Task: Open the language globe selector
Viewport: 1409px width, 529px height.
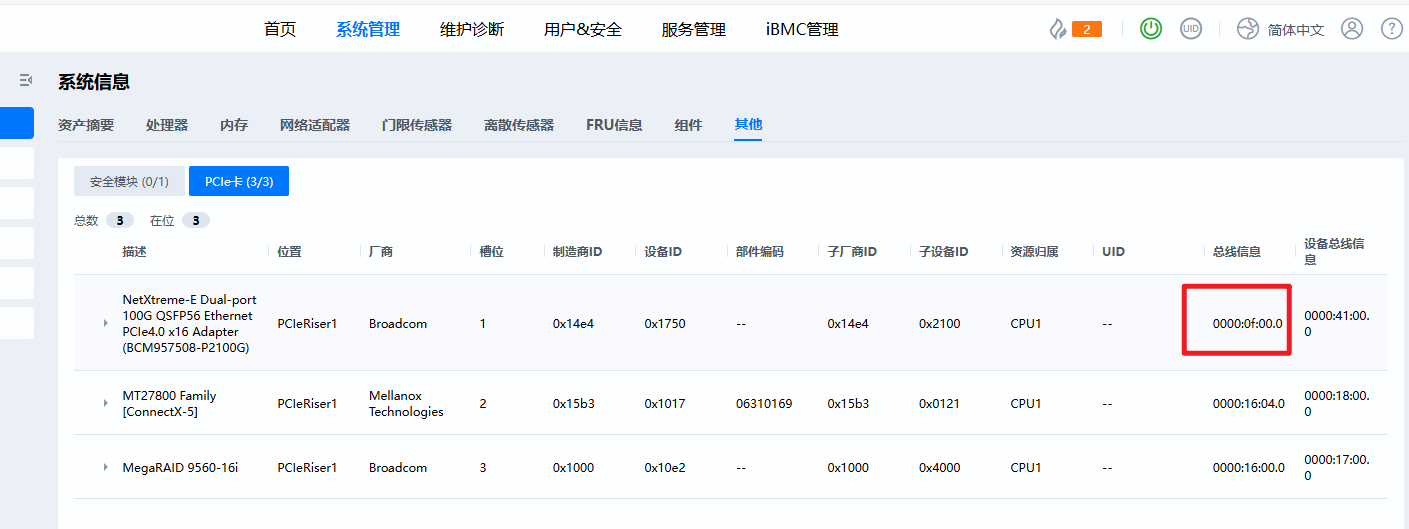Action: point(1247,29)
